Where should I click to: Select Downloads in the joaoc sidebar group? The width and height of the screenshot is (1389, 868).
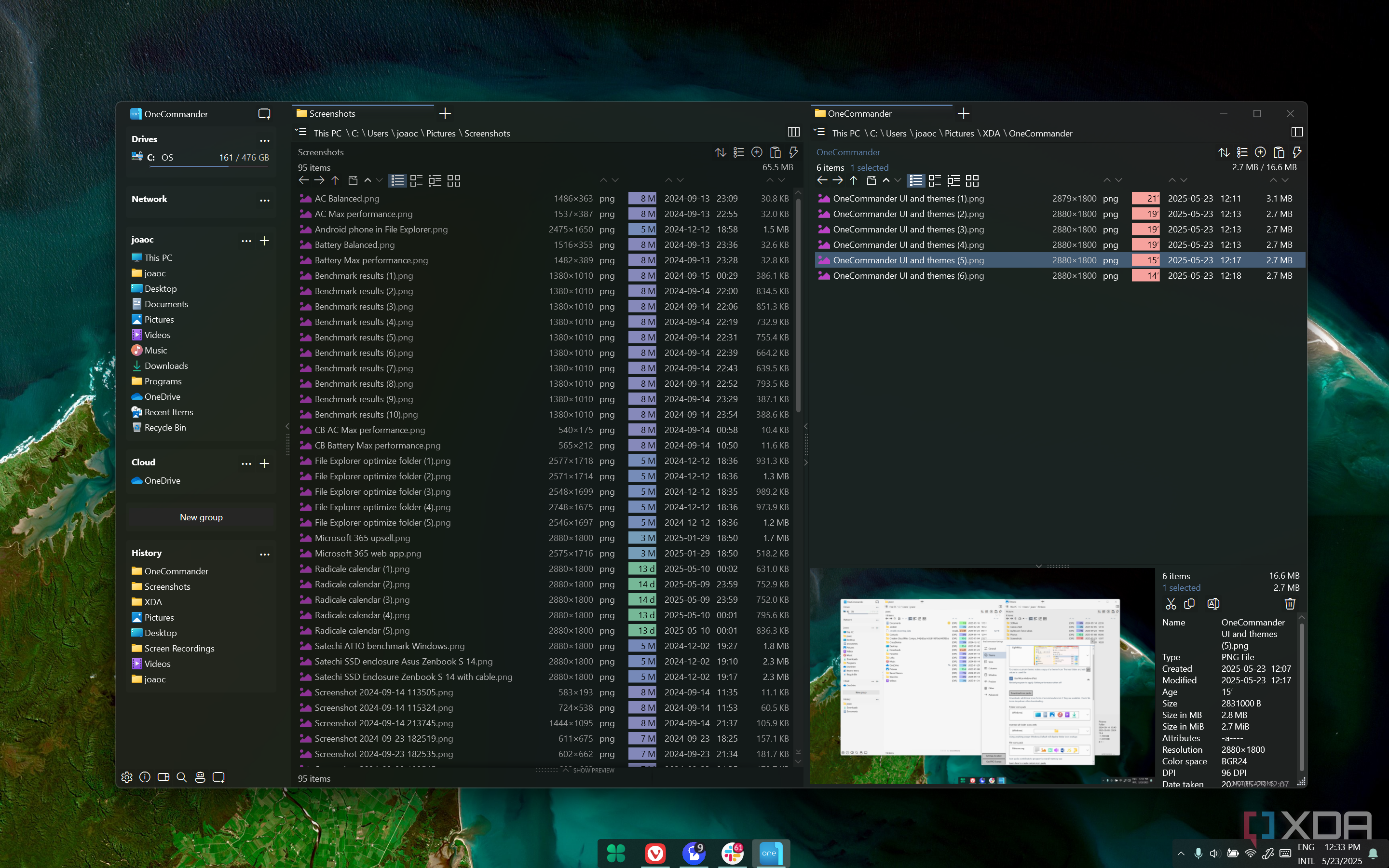tap(166, 366)
